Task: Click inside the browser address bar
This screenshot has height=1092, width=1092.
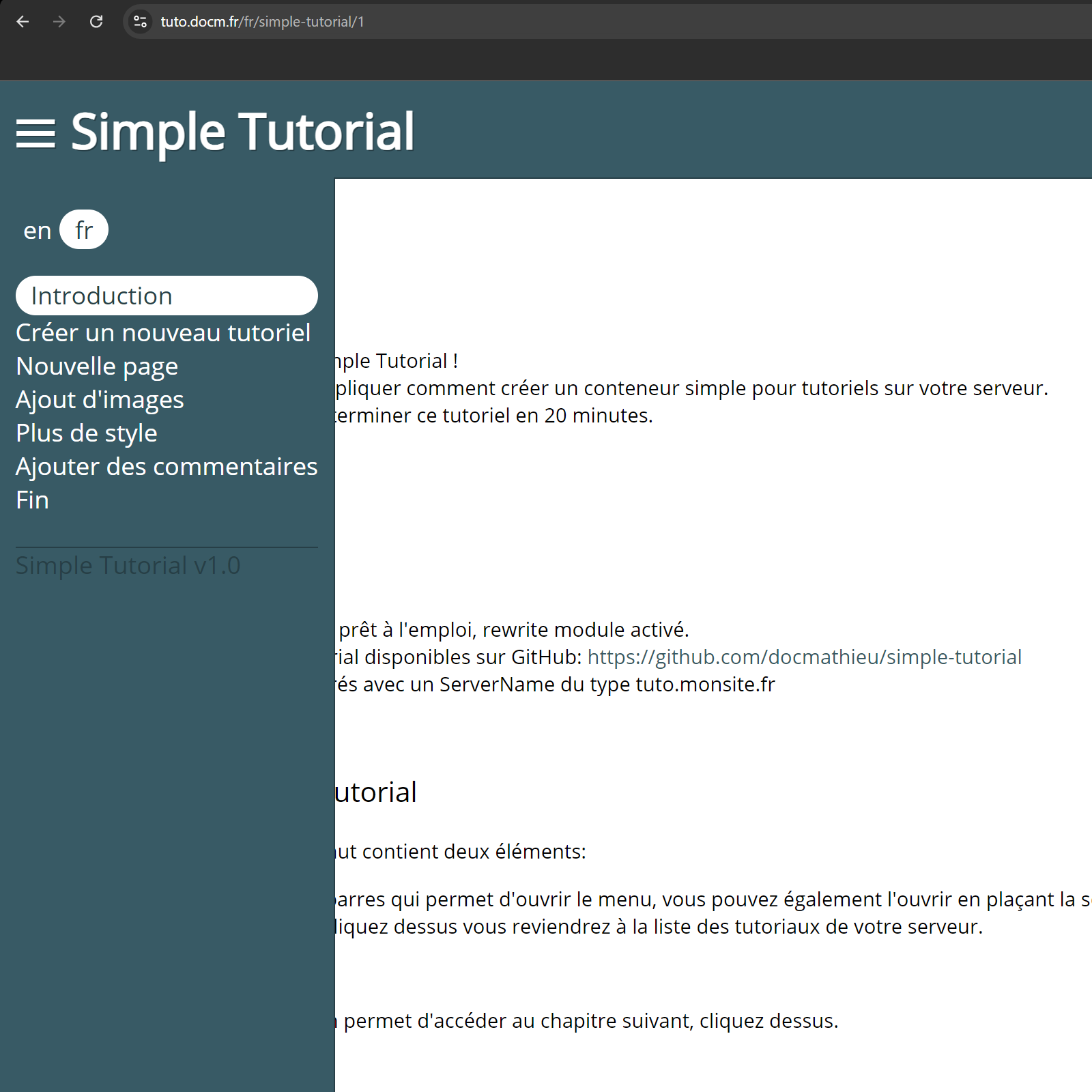Action: (478, 22)
